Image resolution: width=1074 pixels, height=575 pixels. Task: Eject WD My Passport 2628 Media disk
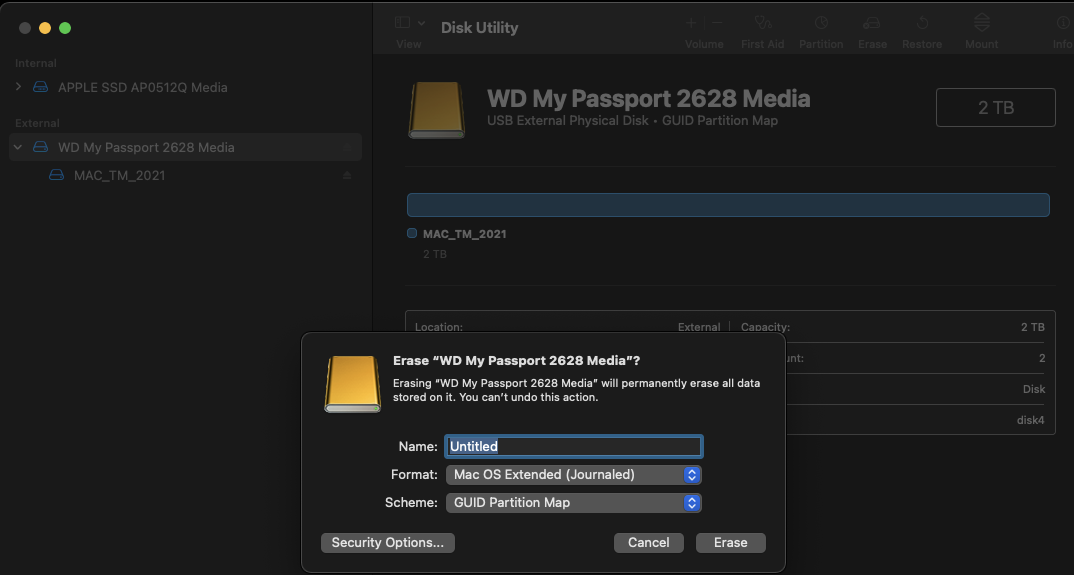347,147
